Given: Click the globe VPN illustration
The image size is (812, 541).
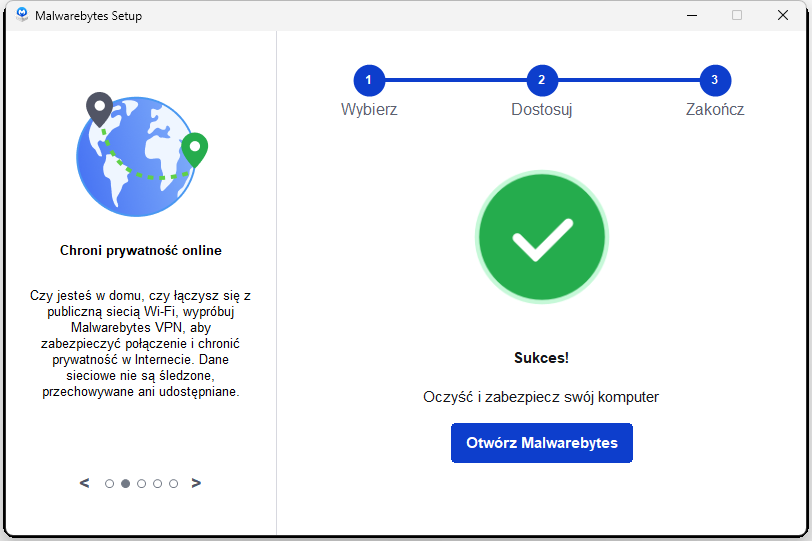Looking at the screenshot, I should pyautogui.click(x=141, y=154).
